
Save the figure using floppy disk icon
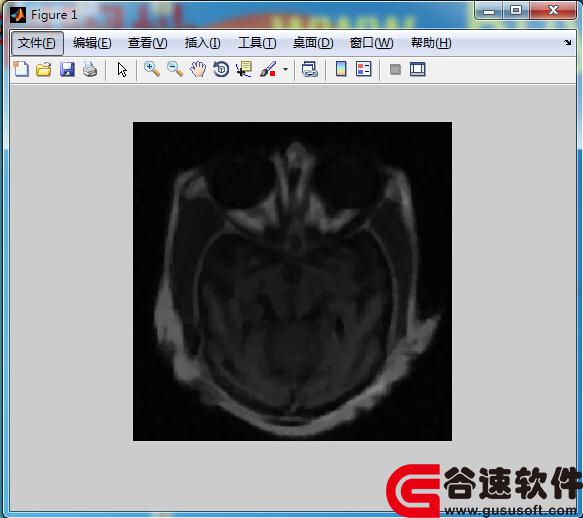(67, 70)
